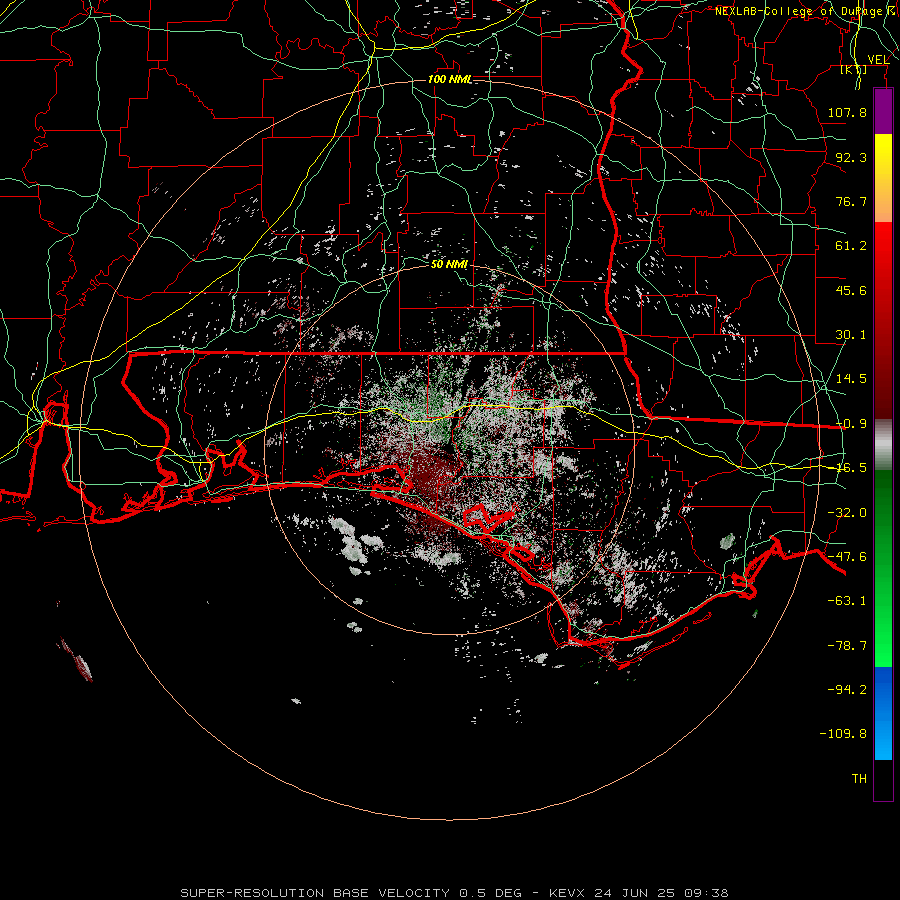900x900 pixels.
Task: Click the TH label on legend
Action: (859, 779)
